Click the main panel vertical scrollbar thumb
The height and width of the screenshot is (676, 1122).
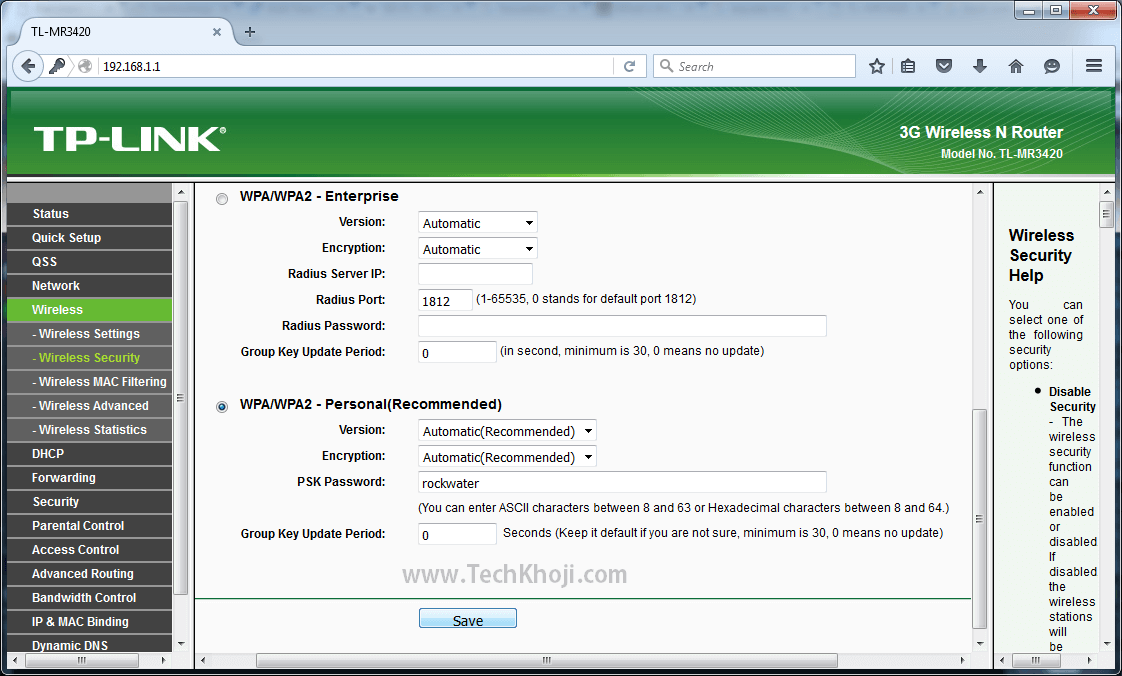pyautogui.click(x=980, y=518)
